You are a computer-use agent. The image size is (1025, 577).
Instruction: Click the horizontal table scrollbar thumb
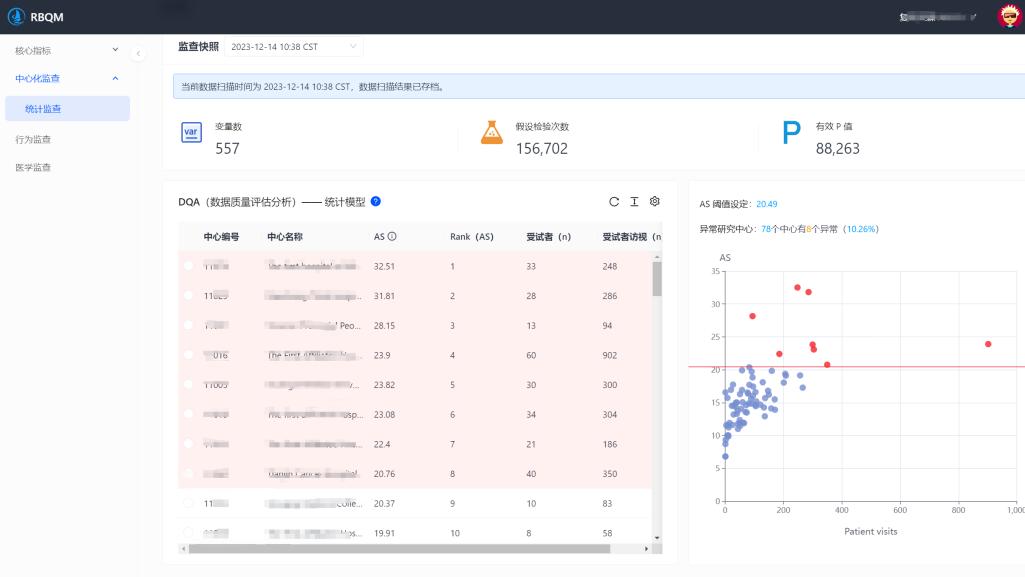point(399,549)
